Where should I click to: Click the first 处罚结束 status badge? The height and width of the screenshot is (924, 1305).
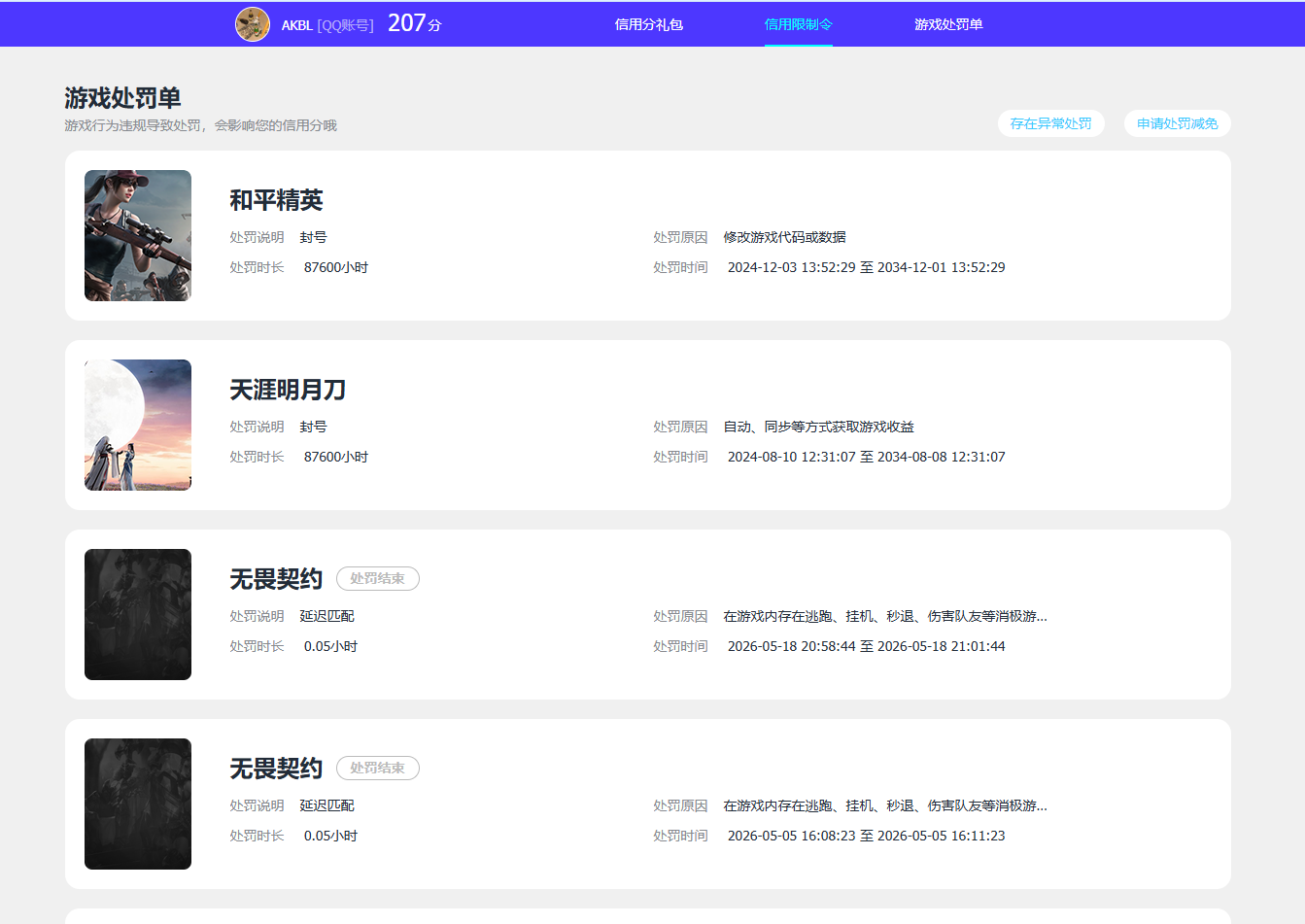378,578
